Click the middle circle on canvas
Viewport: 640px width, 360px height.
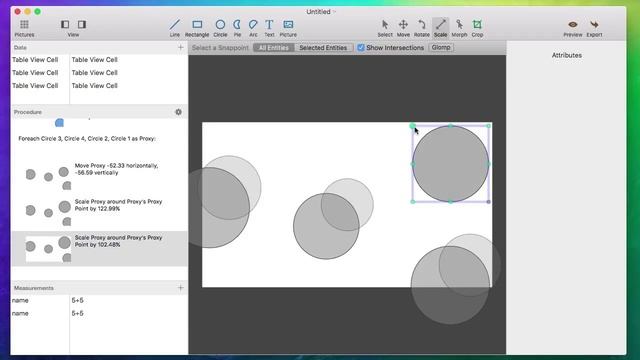pyautogui.click(x=326, y=226)
